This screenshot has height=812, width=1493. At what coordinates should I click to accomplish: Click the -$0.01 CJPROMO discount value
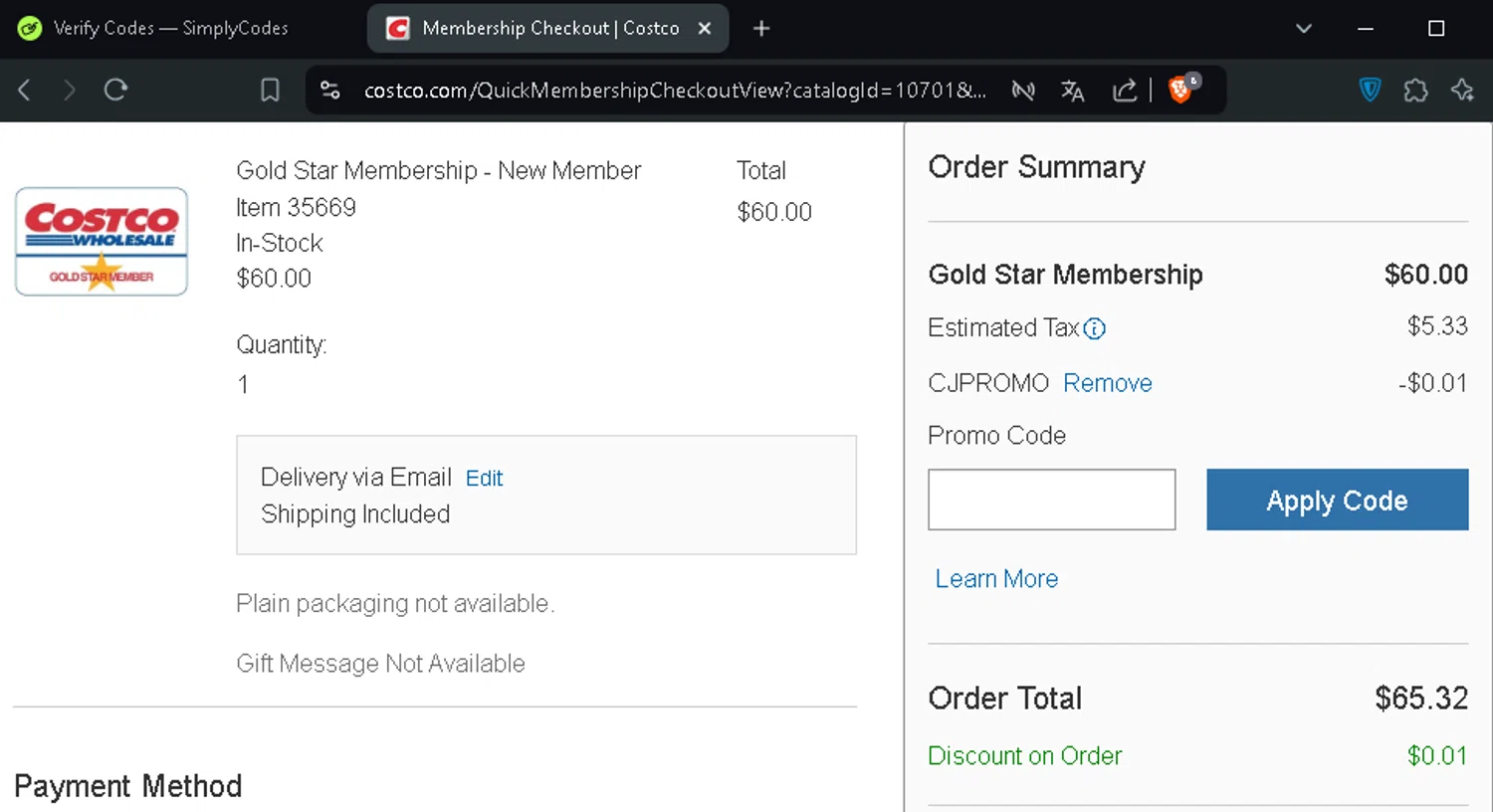(1432, 383)
